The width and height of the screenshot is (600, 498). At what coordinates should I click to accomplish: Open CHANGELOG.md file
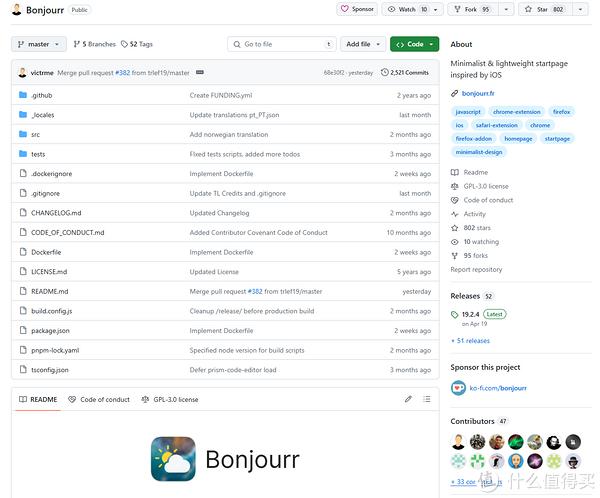point(56,213)
